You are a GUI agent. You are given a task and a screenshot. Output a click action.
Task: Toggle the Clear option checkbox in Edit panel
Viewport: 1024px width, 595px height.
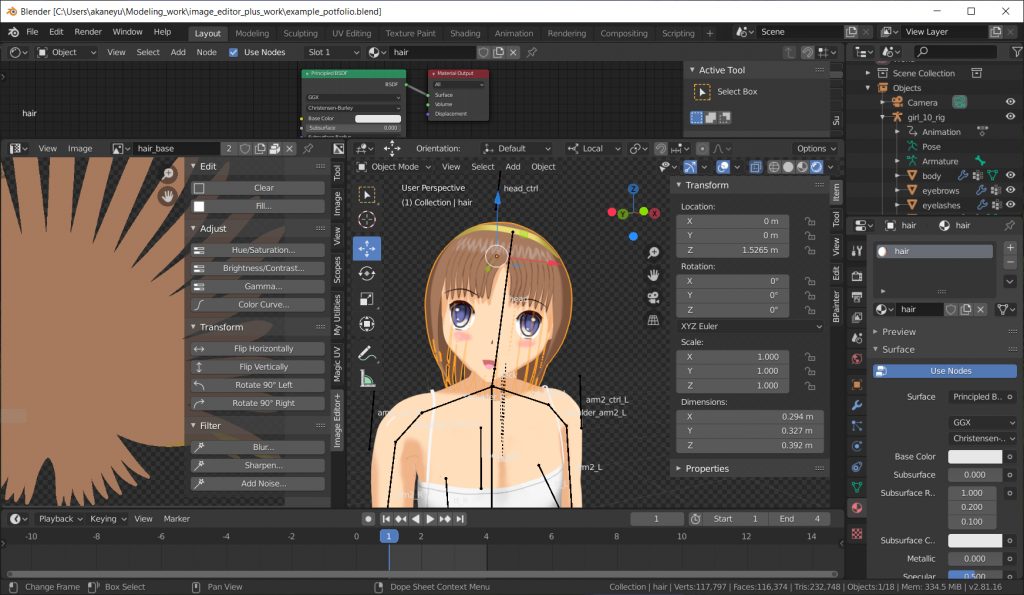199,188
